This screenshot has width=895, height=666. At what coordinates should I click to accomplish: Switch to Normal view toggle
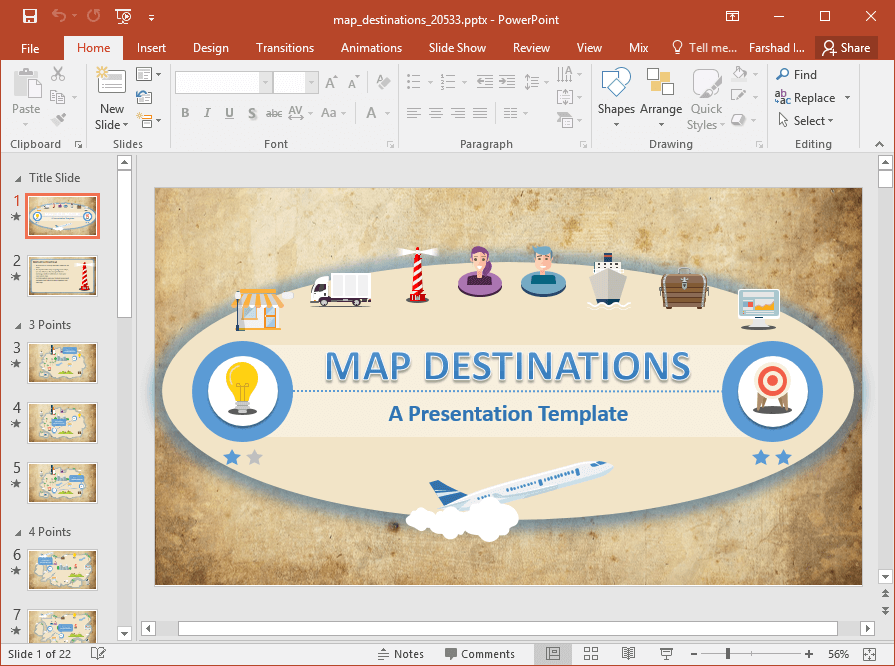click(553, 654)
